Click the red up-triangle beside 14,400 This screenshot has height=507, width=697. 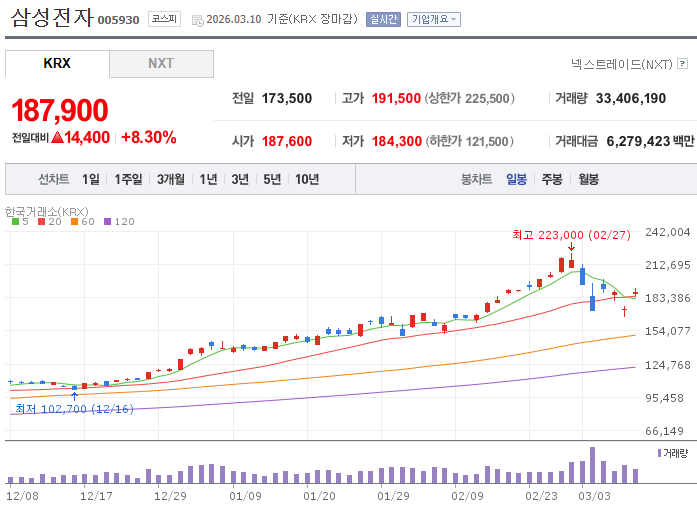pos(57,137)
